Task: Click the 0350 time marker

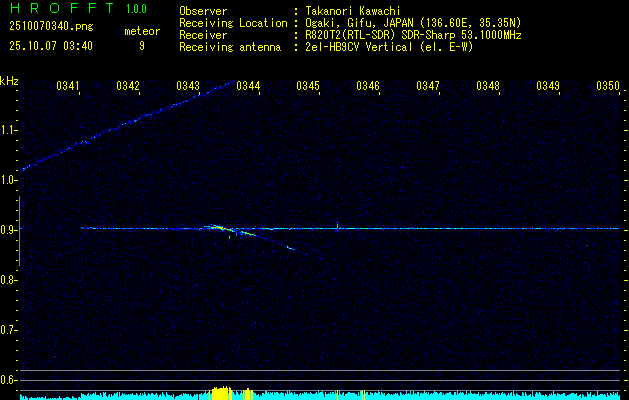Action: 608,86
